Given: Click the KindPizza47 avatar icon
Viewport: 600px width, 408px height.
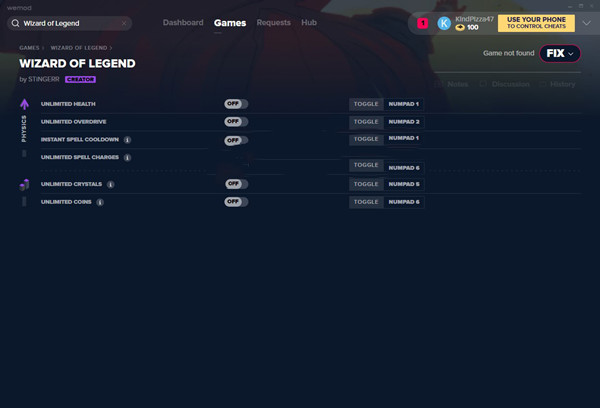Looking at the screenshot, I should 444,23.
